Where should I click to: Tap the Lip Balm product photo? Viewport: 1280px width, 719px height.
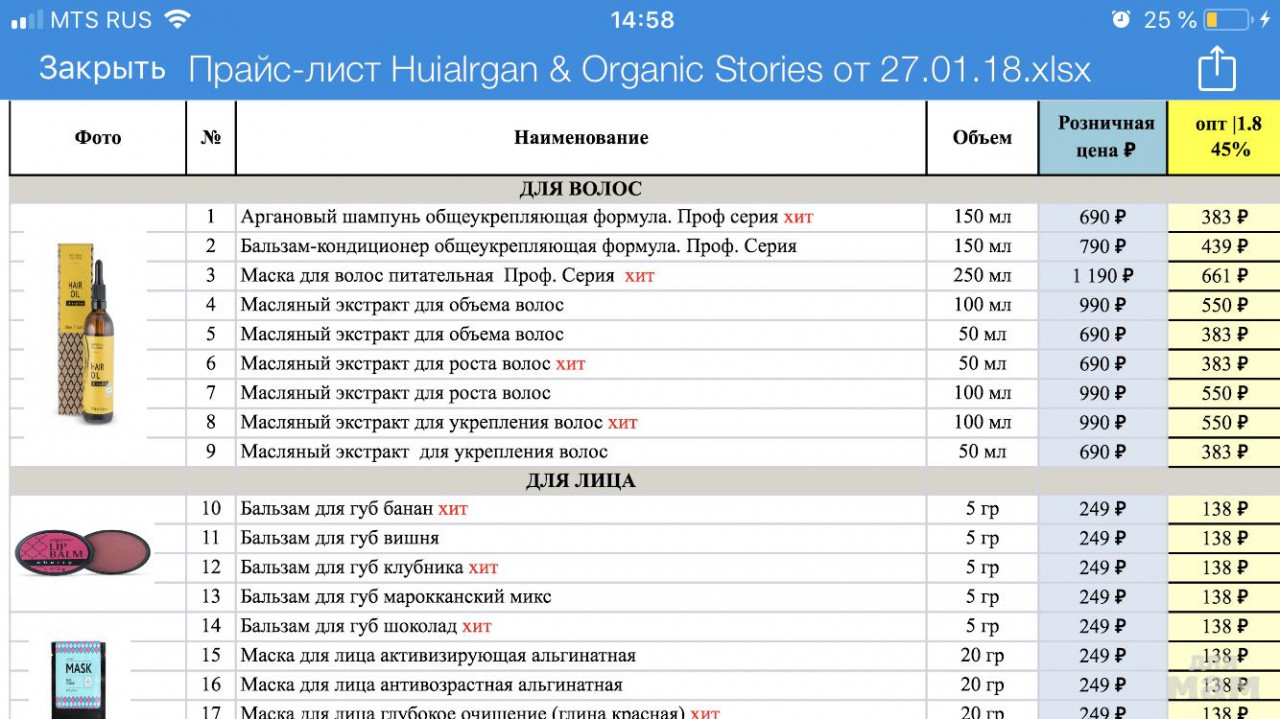[82, 553]
